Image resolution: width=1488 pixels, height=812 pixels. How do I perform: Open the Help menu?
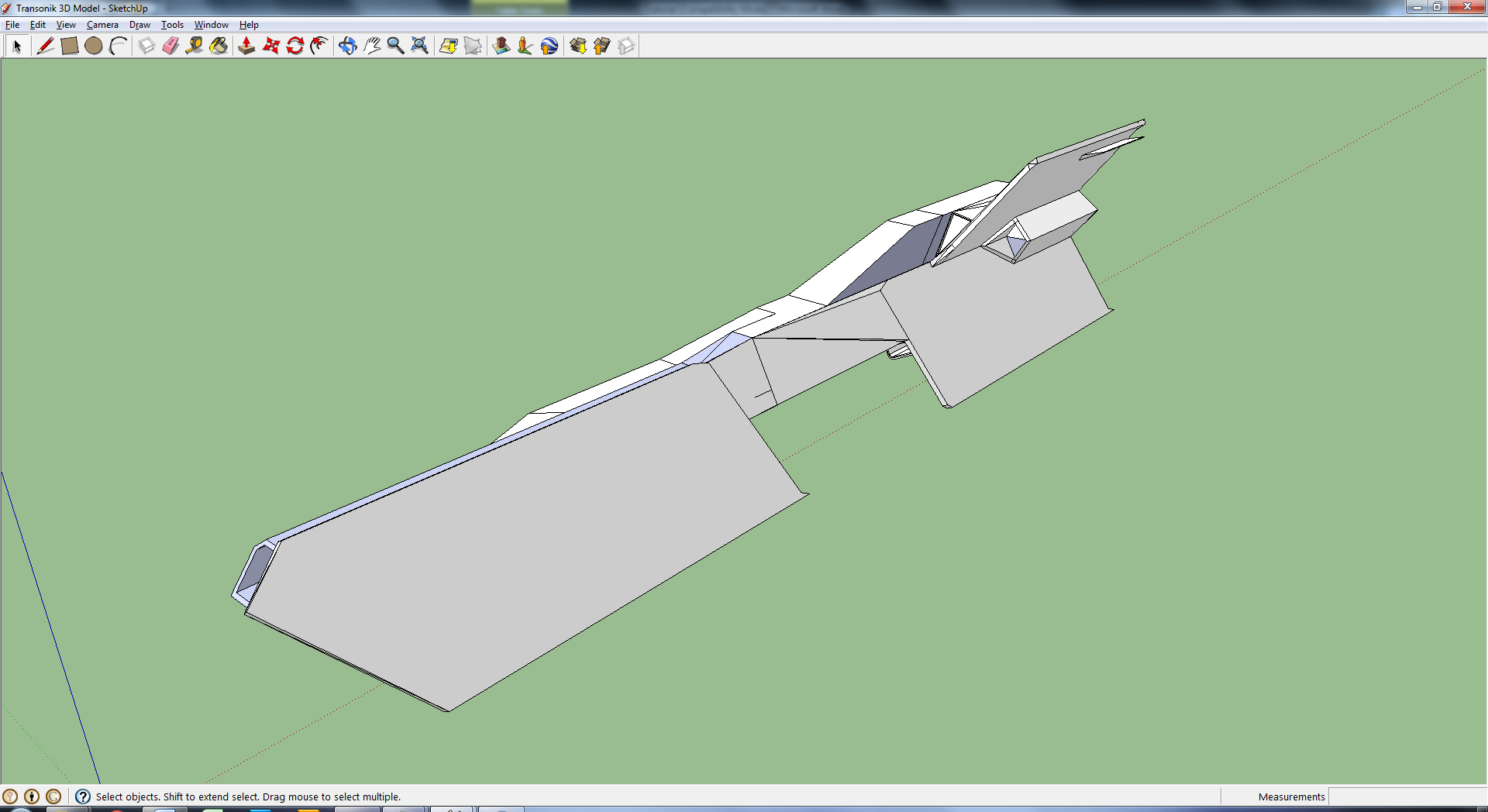coord(249,25)
